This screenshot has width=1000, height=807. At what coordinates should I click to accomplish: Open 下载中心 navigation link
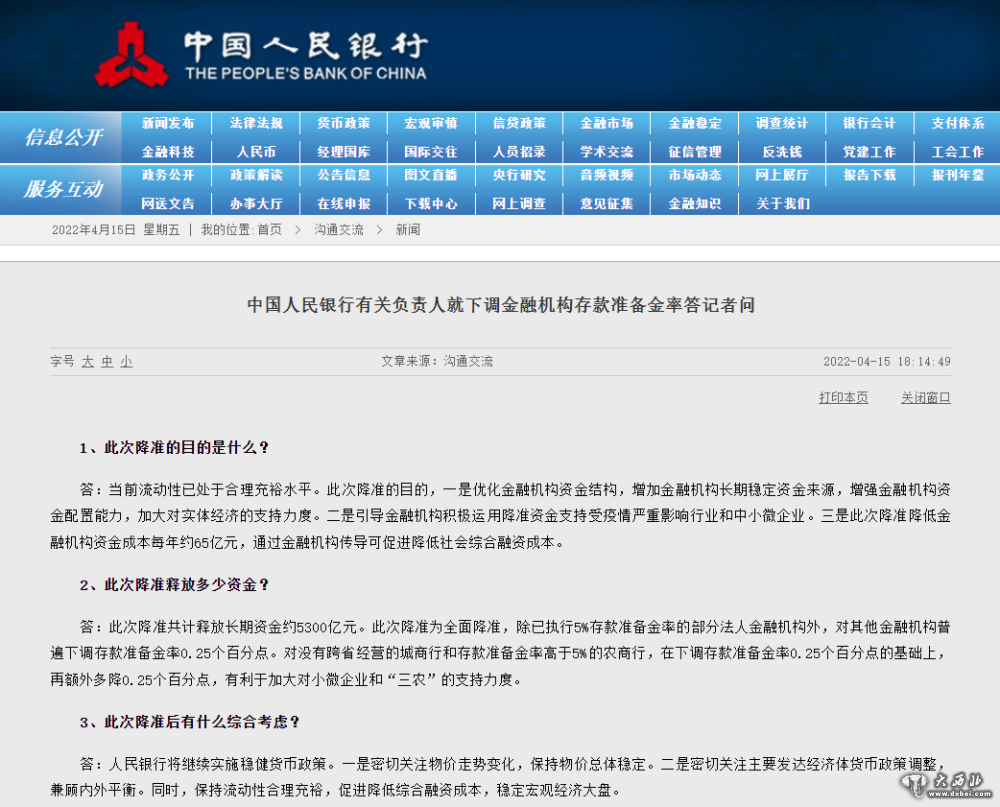point(431,203)
